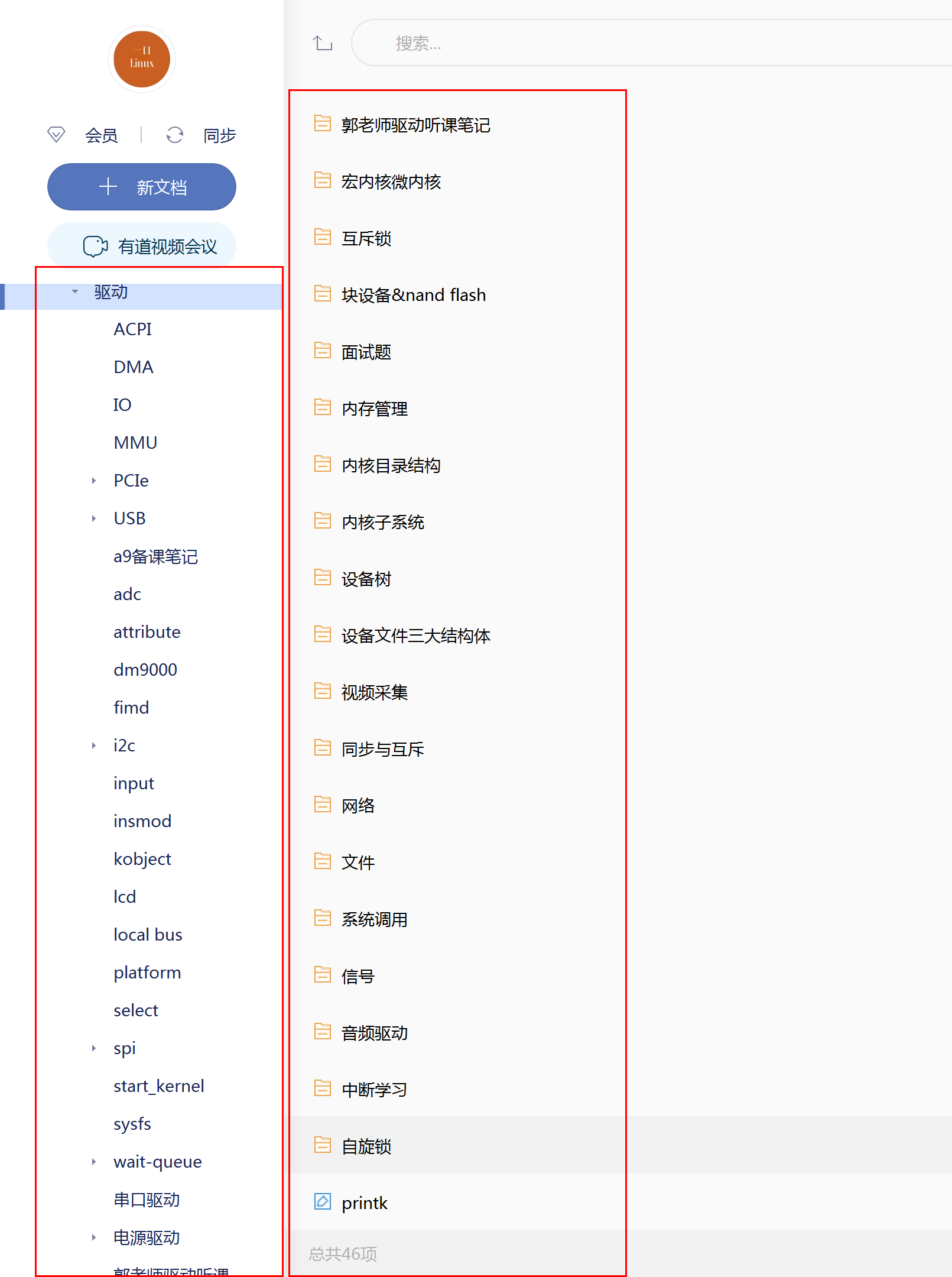The width and height of the screenshot is (952, 1277).
Task: Open 有道视频会议 video meeting
Action: click(142, 246)
